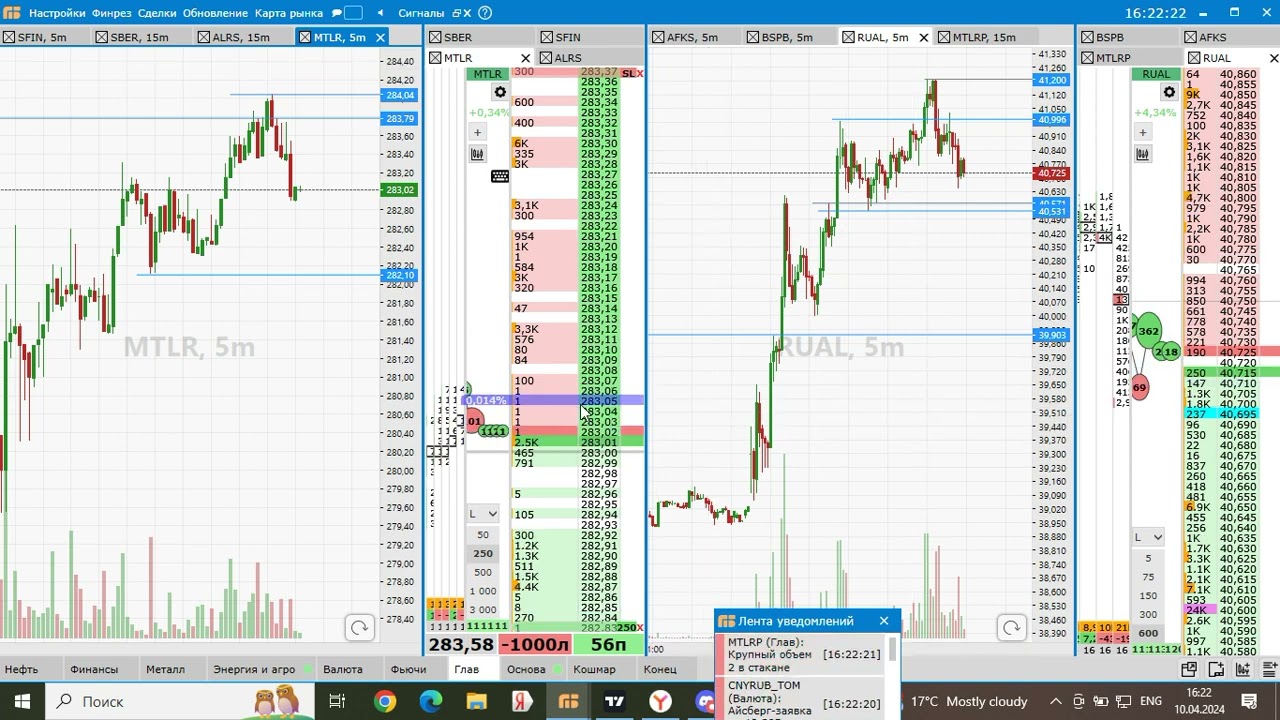
Task: Click 56п profit indicator
Action: [608, 645]
